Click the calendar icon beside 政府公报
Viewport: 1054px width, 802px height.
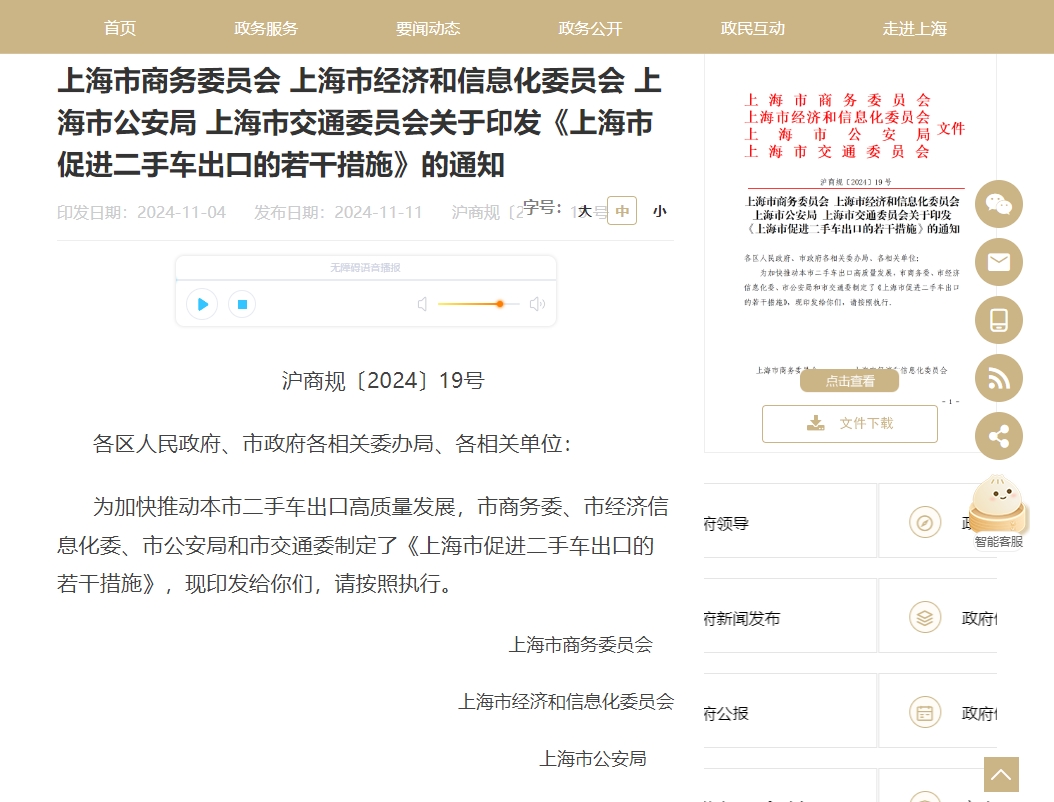click(924, 712)
